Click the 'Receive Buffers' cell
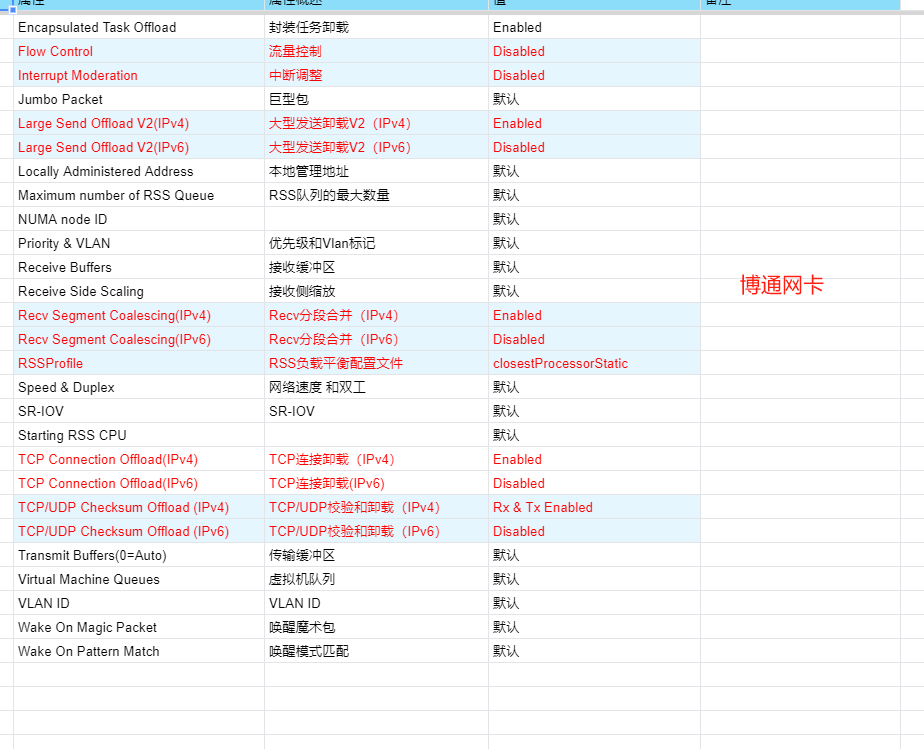 point(139,267)
